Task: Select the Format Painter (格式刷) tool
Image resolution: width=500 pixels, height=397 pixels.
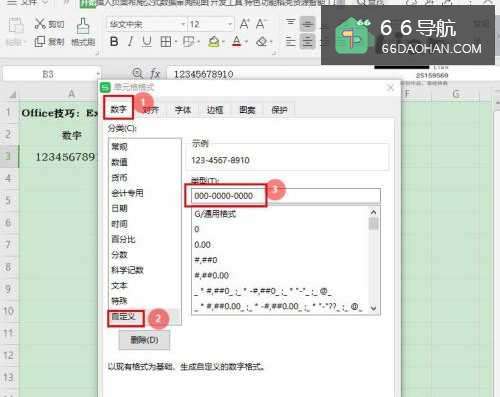Action: tap(83, 32)
